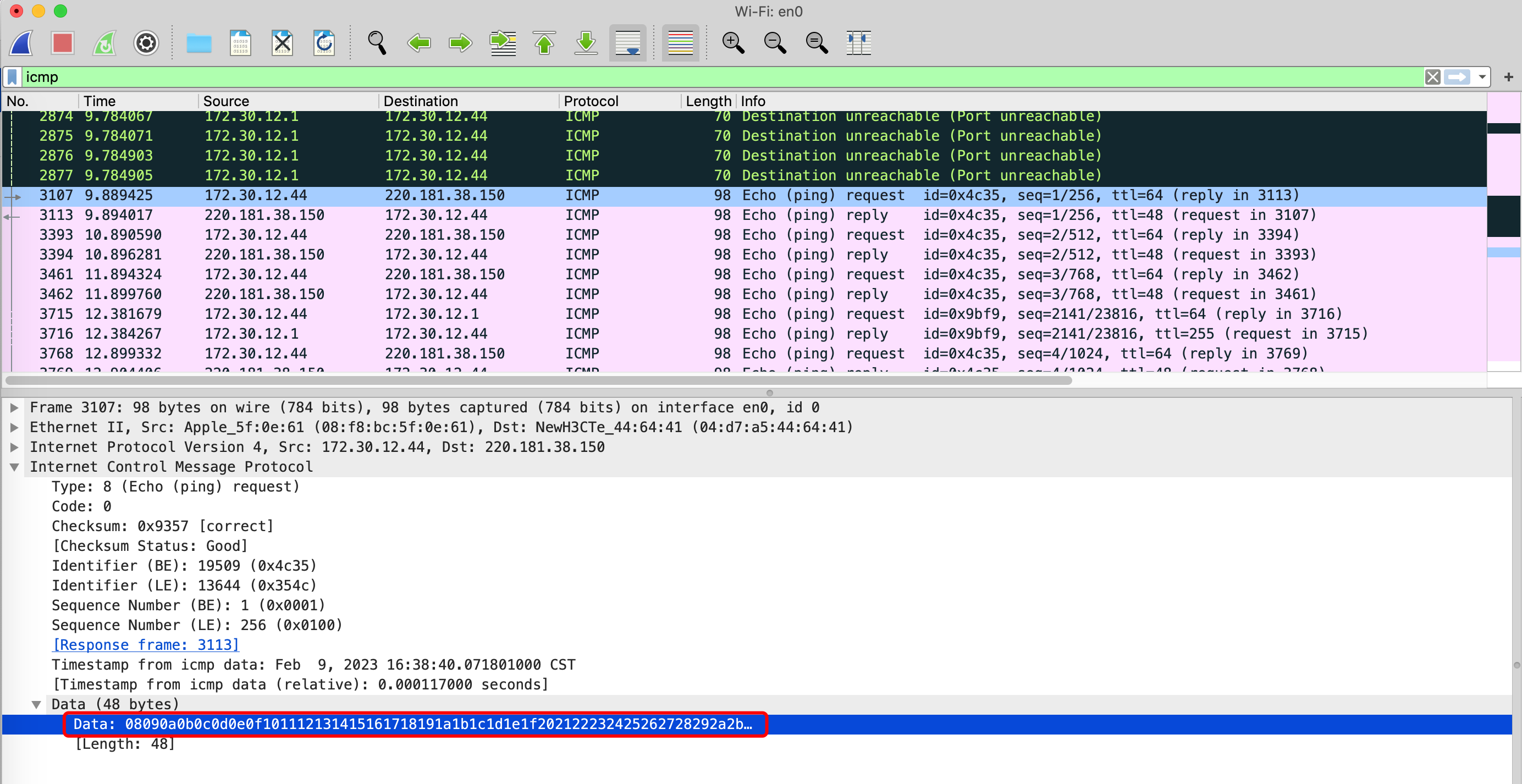Open saved filter bookmarks
Viewport: 1522px width, 784px height.
[13, 78]
